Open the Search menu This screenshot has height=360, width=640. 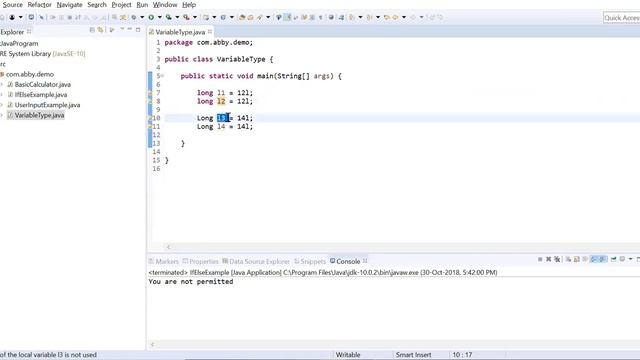[x=97, y=5]
